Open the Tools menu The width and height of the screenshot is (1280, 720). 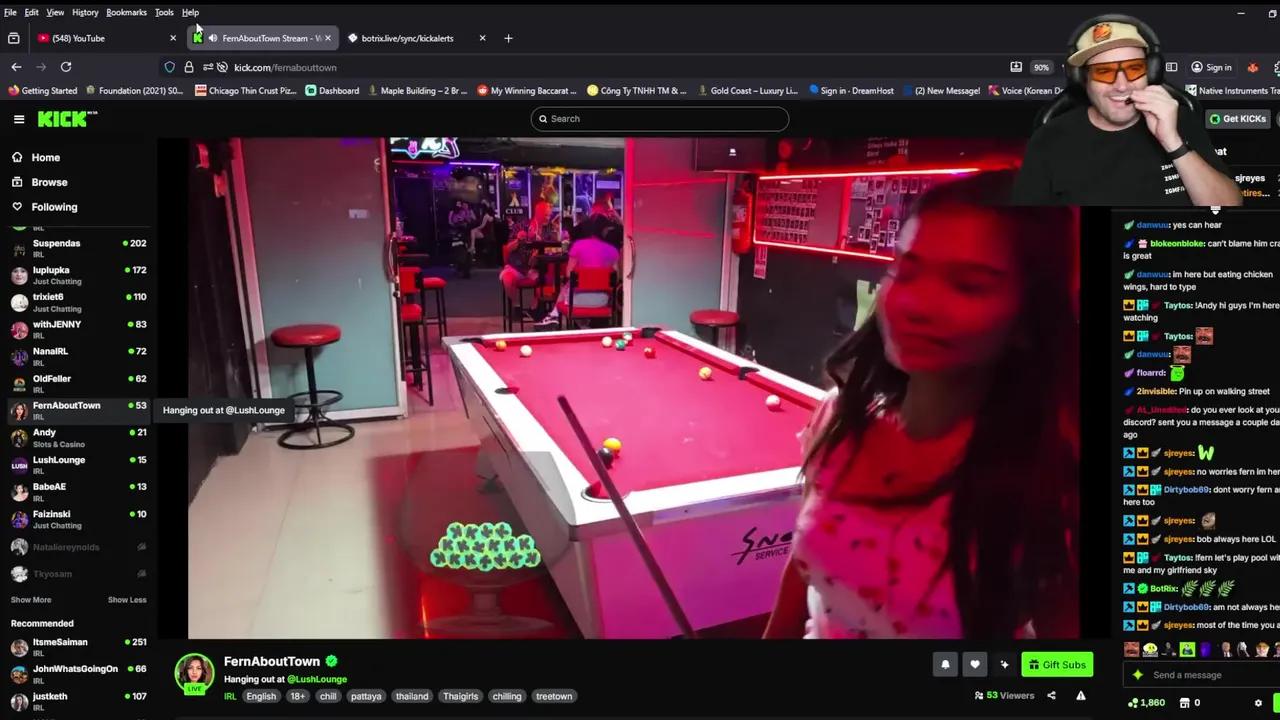(164, 12)
